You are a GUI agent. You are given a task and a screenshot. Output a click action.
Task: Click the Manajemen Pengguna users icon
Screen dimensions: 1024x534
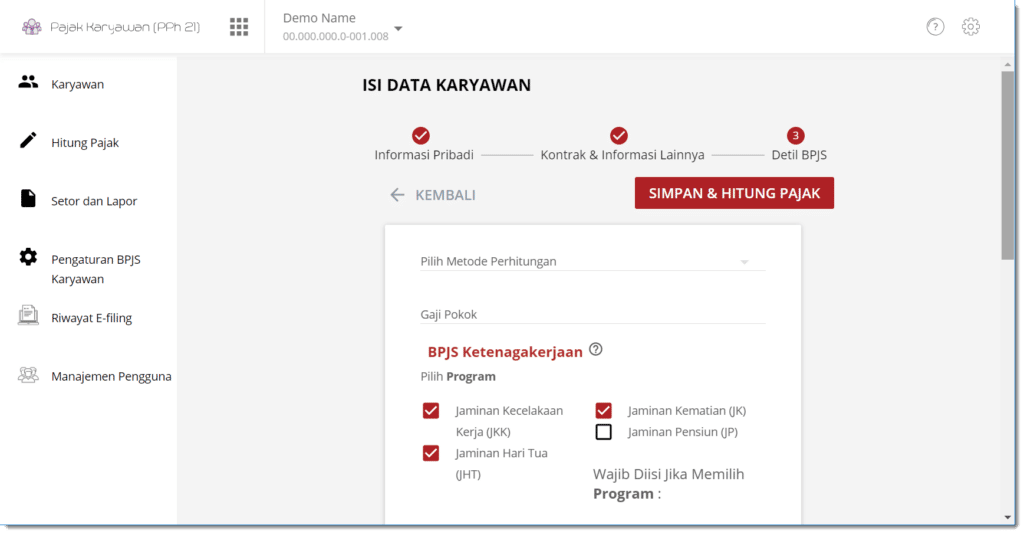click(x=28, y=375)
